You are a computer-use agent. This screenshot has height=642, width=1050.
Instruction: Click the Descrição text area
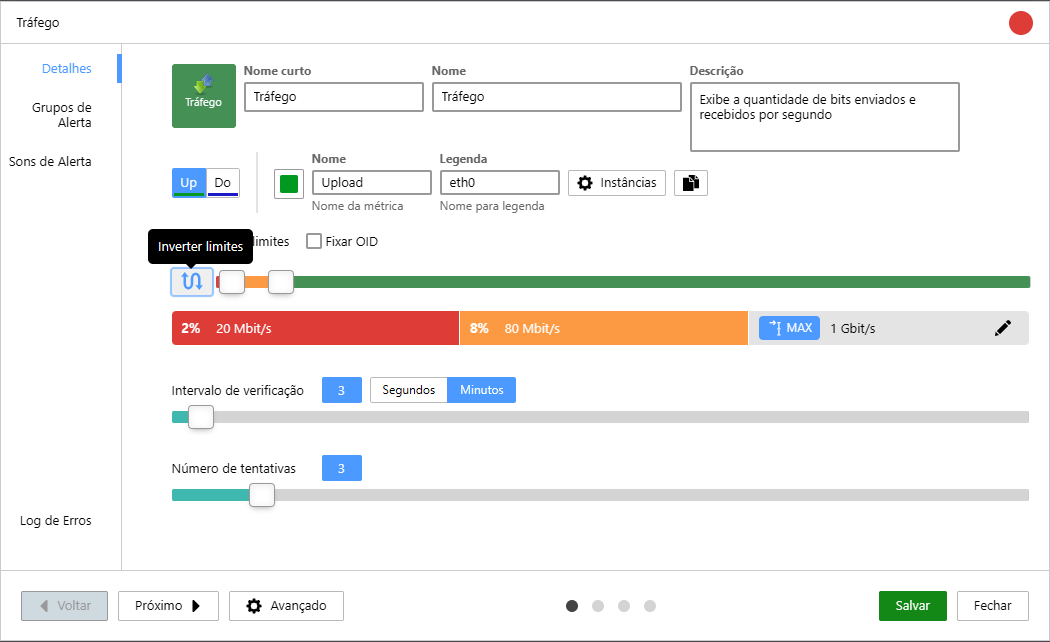click(824, 116)
